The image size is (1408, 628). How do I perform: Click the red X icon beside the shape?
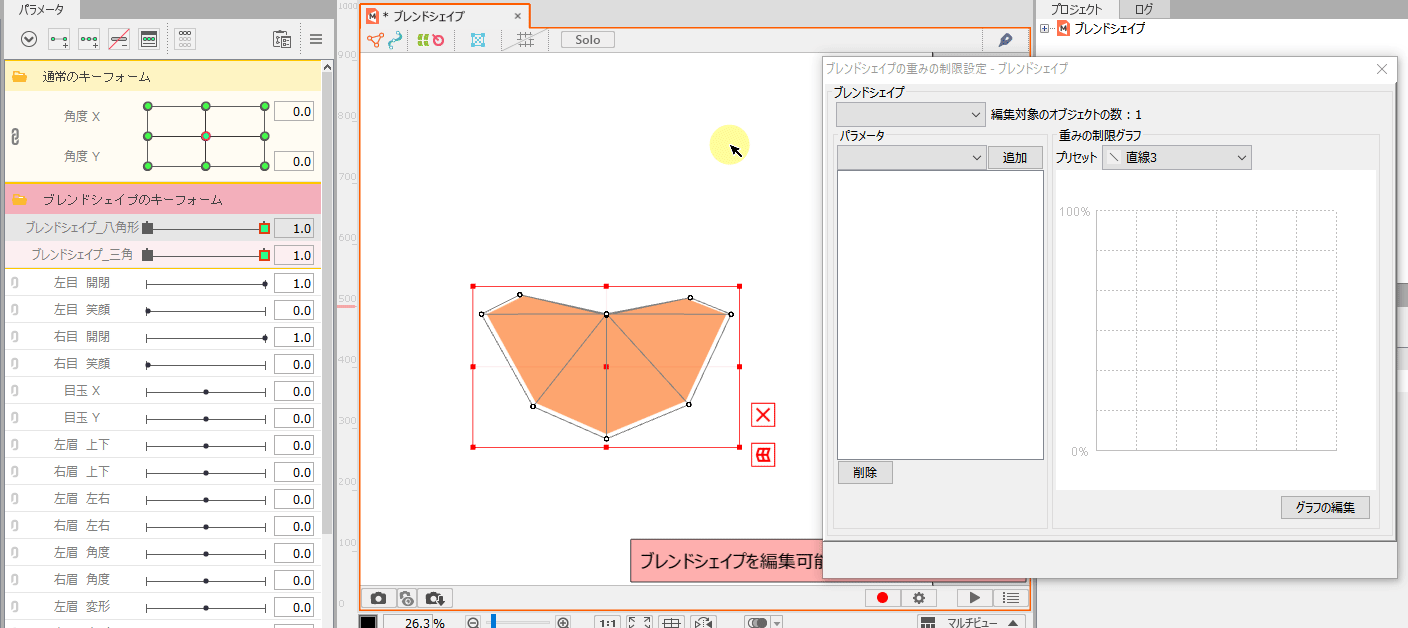(x=763, y=415)
